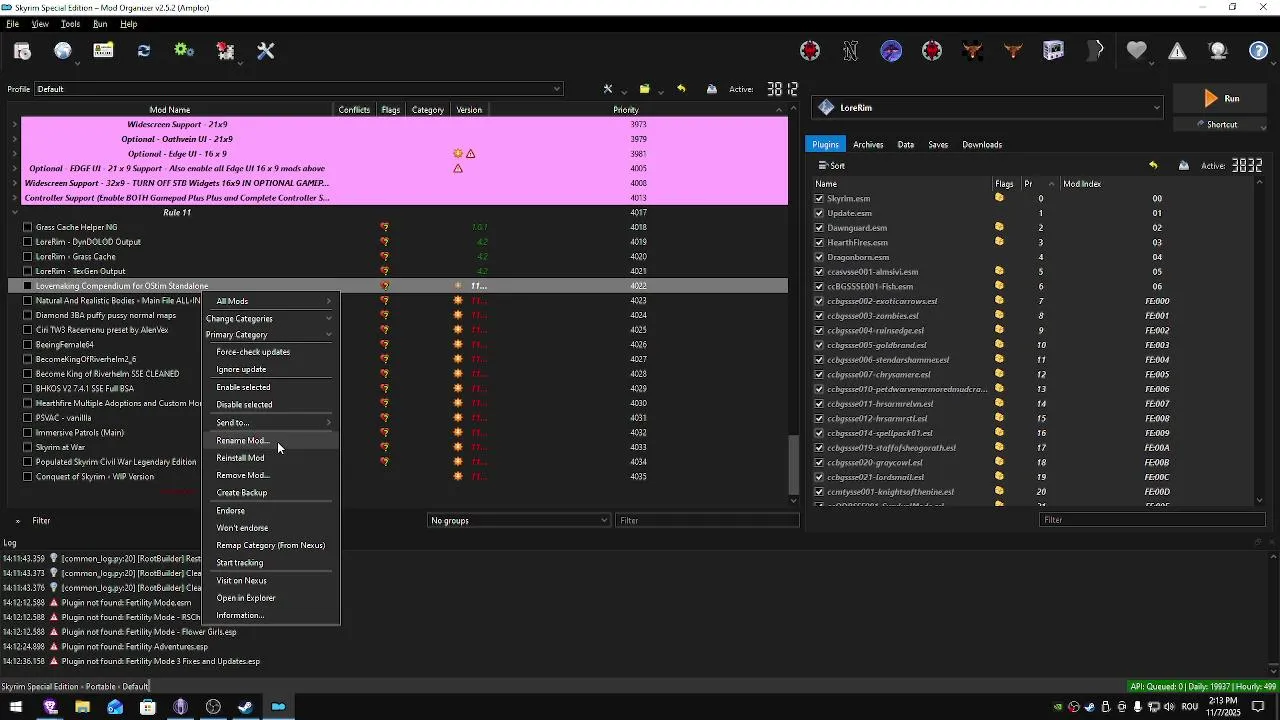
Task: Open the Profiles configuration icon
Action: point(103,51)
